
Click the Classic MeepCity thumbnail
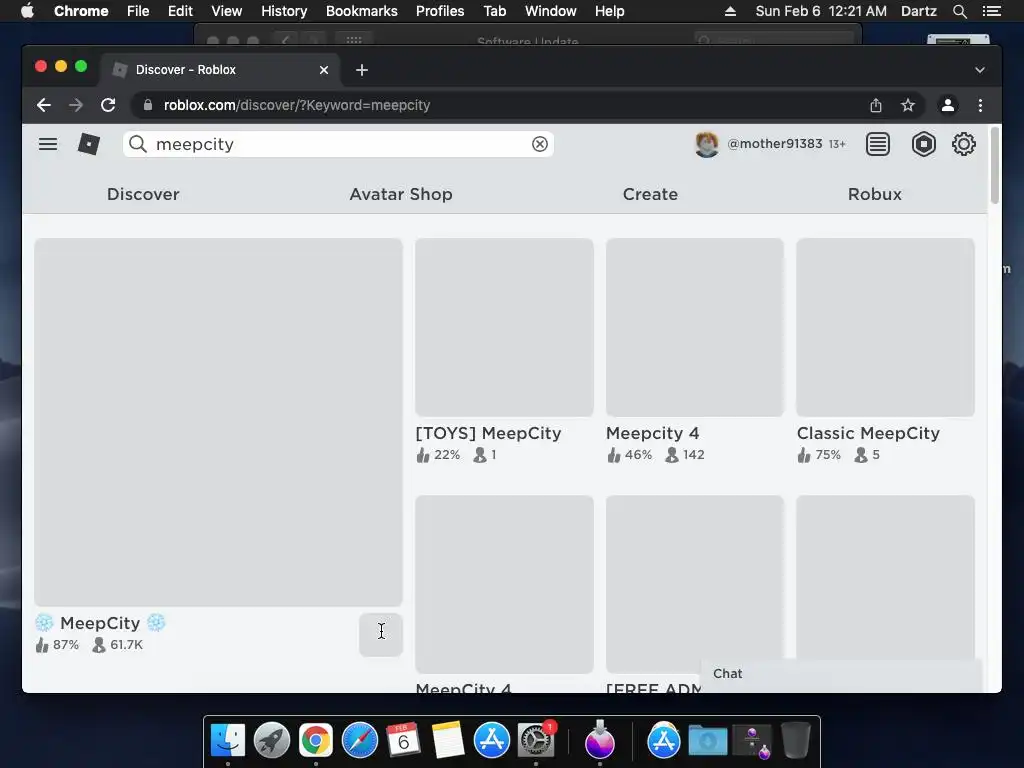[x=886, y=327]
